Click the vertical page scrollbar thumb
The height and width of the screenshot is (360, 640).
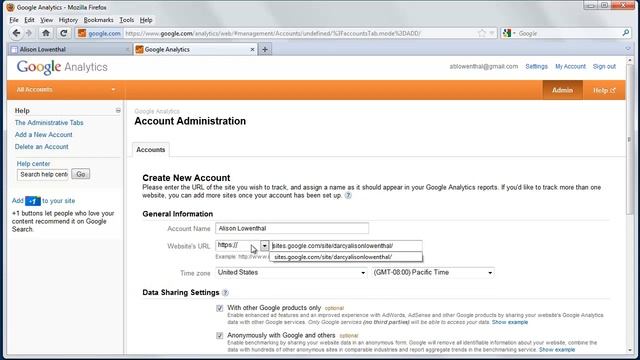[x=629, y=139]
